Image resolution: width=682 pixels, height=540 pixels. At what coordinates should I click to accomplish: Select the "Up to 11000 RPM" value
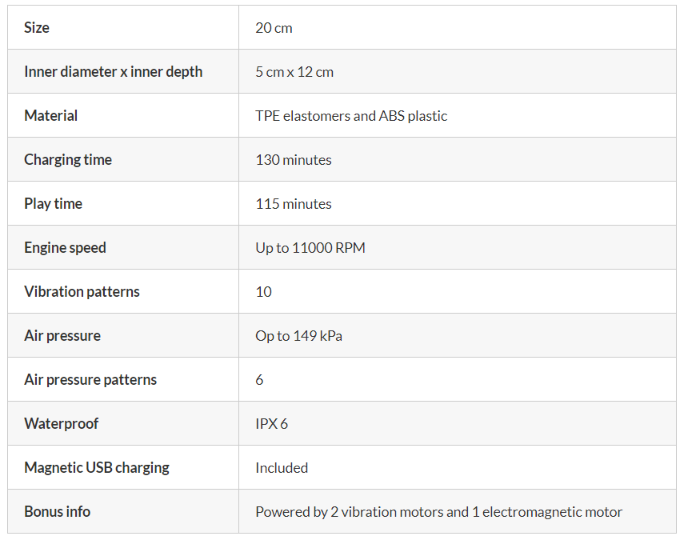pos(310,248)
